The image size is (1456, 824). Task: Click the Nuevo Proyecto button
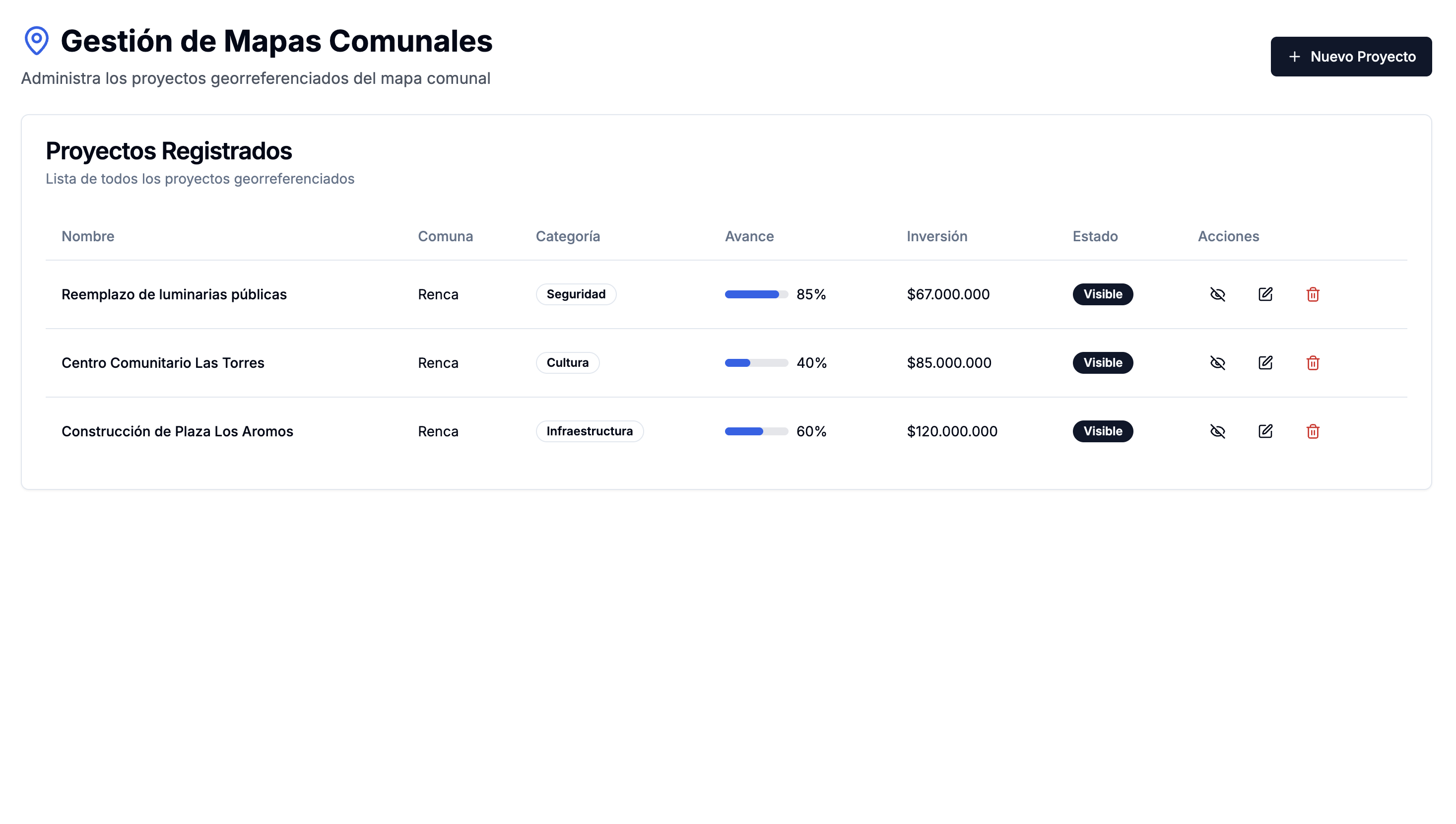tap(1351, 57)
